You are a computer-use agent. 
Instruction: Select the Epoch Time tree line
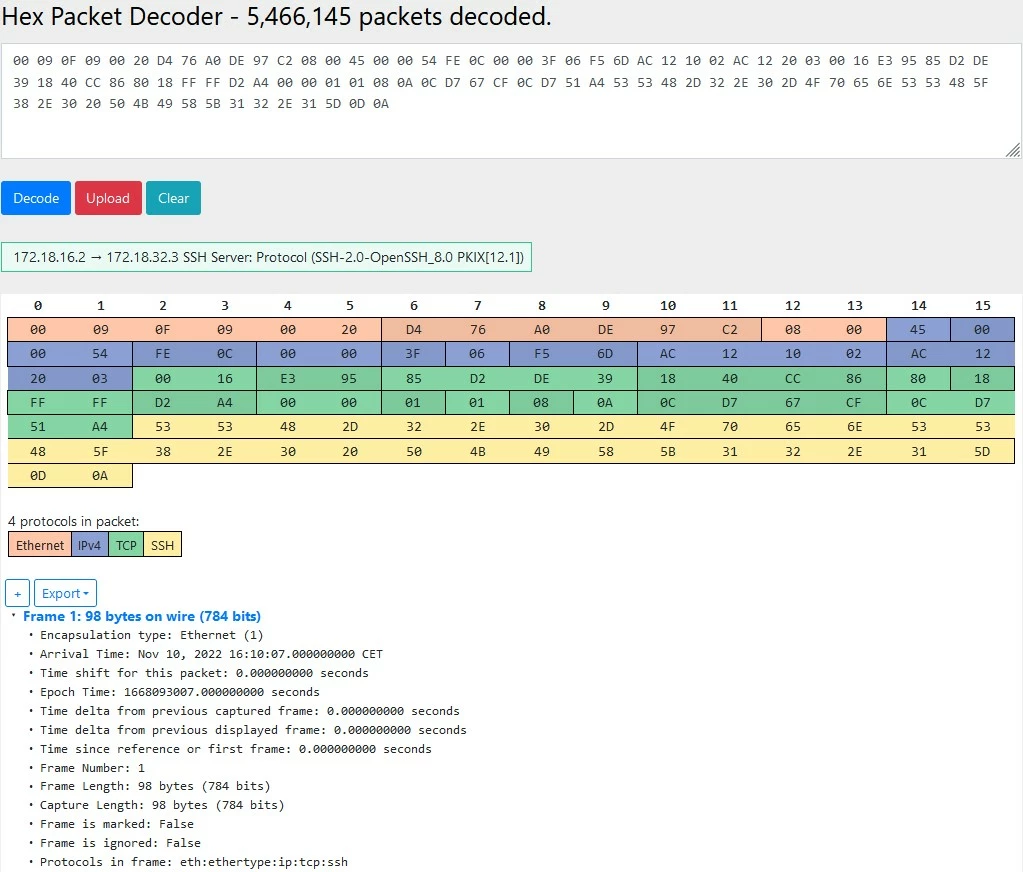tap(180, 691)
